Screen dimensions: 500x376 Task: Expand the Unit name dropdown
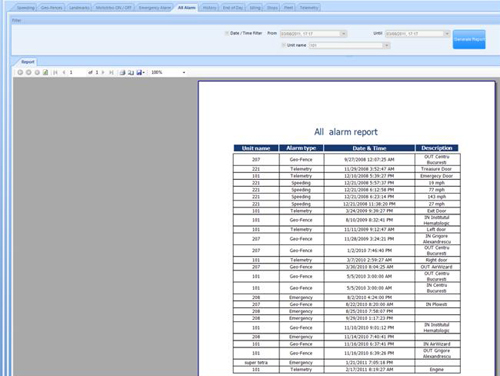pyautogui.click(x=386, y=45)
